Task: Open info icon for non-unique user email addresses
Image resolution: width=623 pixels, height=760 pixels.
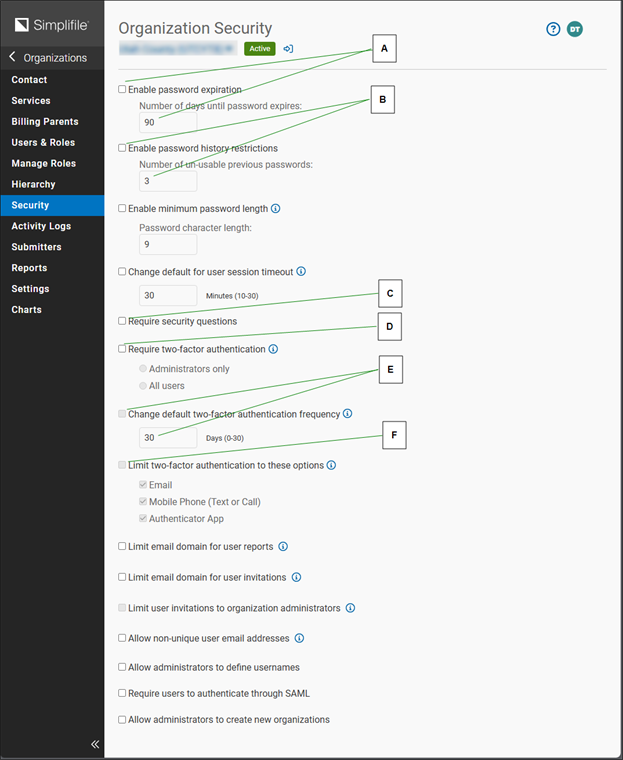Action: [299, 638]
